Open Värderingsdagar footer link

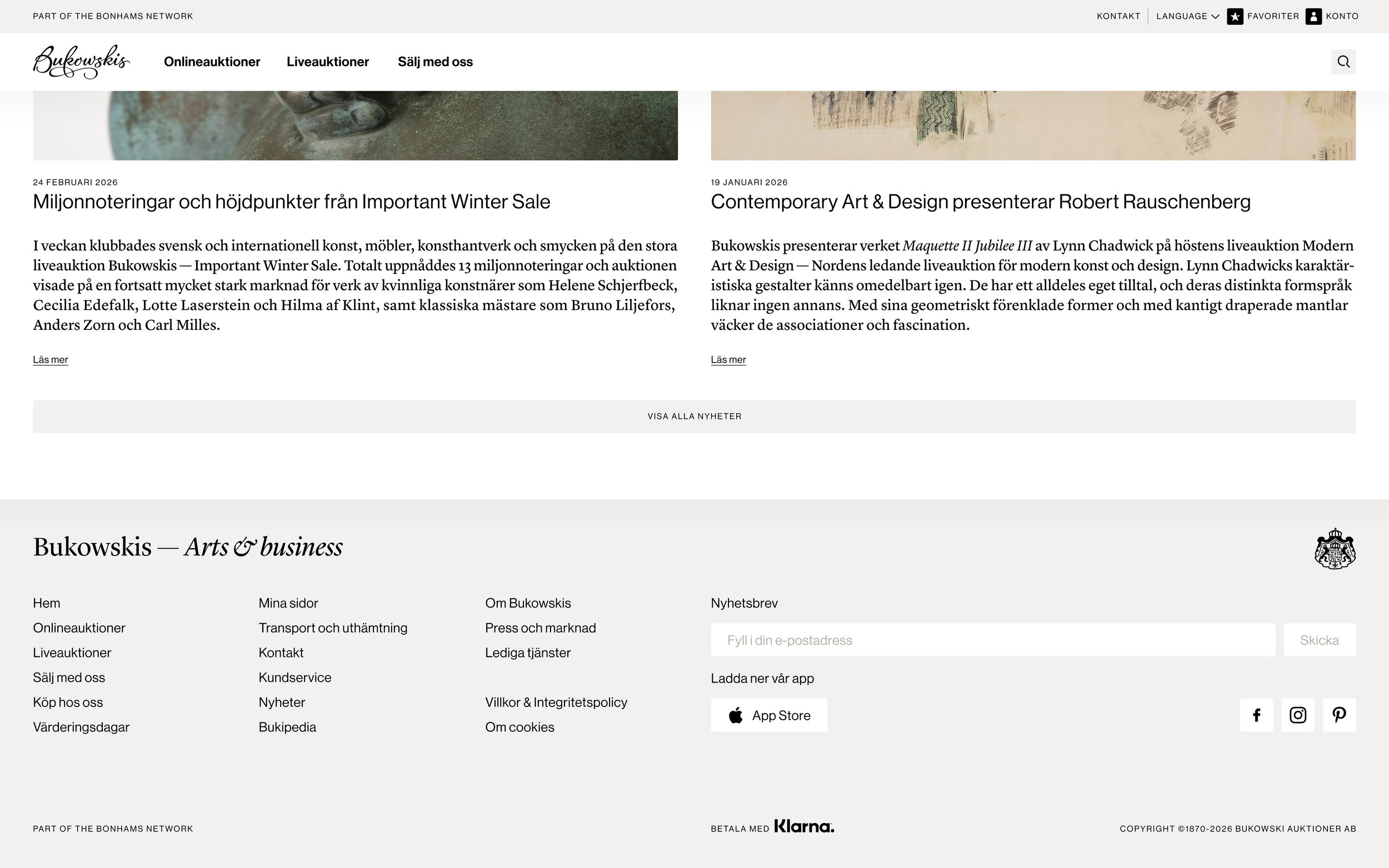click(x=81, y=727)
